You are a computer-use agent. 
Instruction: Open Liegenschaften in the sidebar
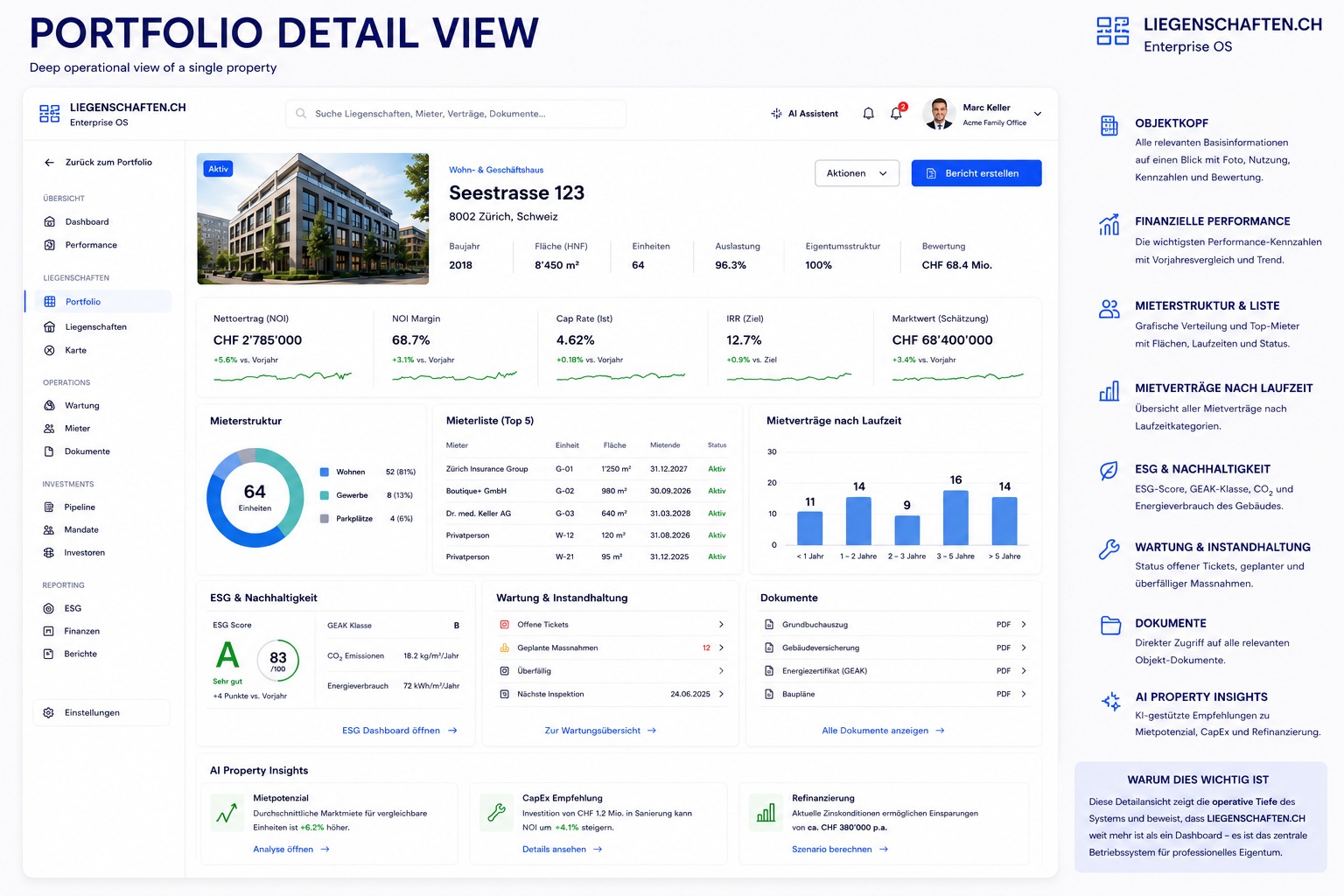pos(96,327)
